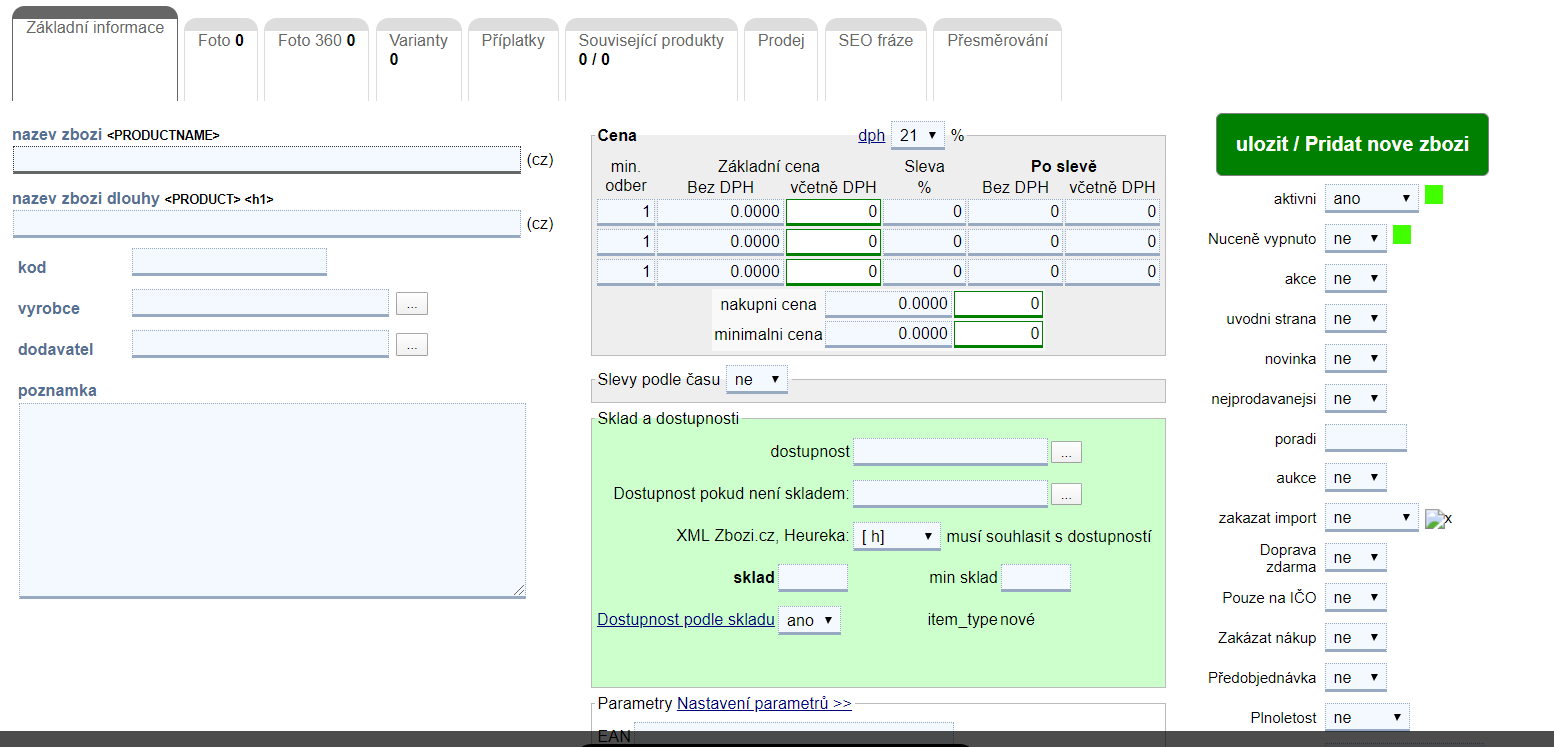Screen dimensions: 1554x747
Task: Open Nastavení parametrů link
Action: click(x=764, y=703)
